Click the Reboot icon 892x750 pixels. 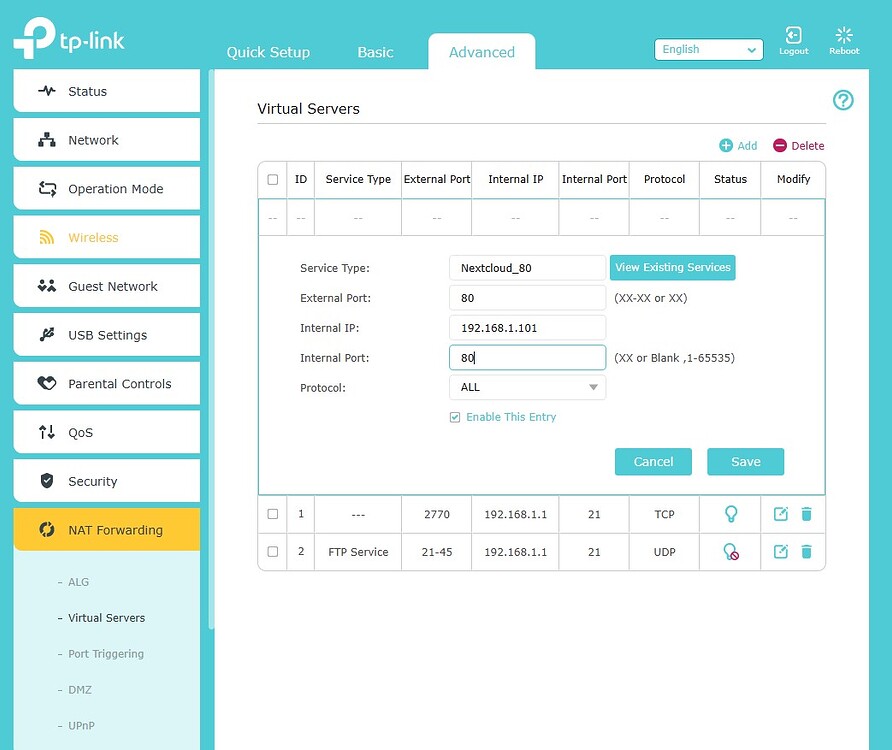coord(844,36)
